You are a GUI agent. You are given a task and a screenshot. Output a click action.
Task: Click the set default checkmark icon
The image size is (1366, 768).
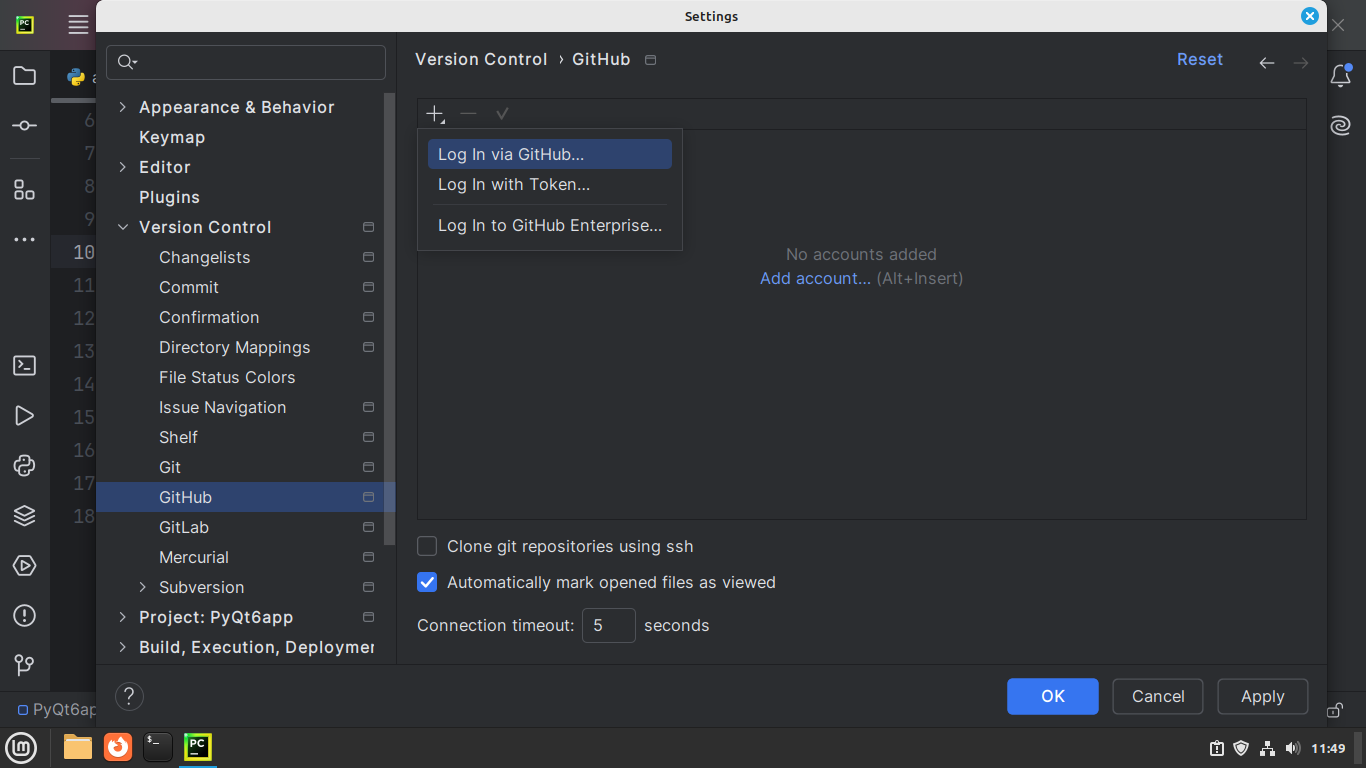502,114
